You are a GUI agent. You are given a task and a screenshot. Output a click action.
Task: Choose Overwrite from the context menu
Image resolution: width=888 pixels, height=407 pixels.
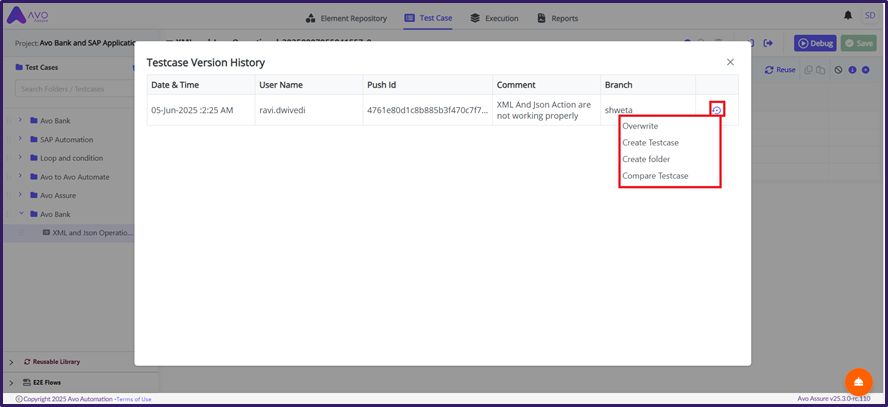point(640,126)
